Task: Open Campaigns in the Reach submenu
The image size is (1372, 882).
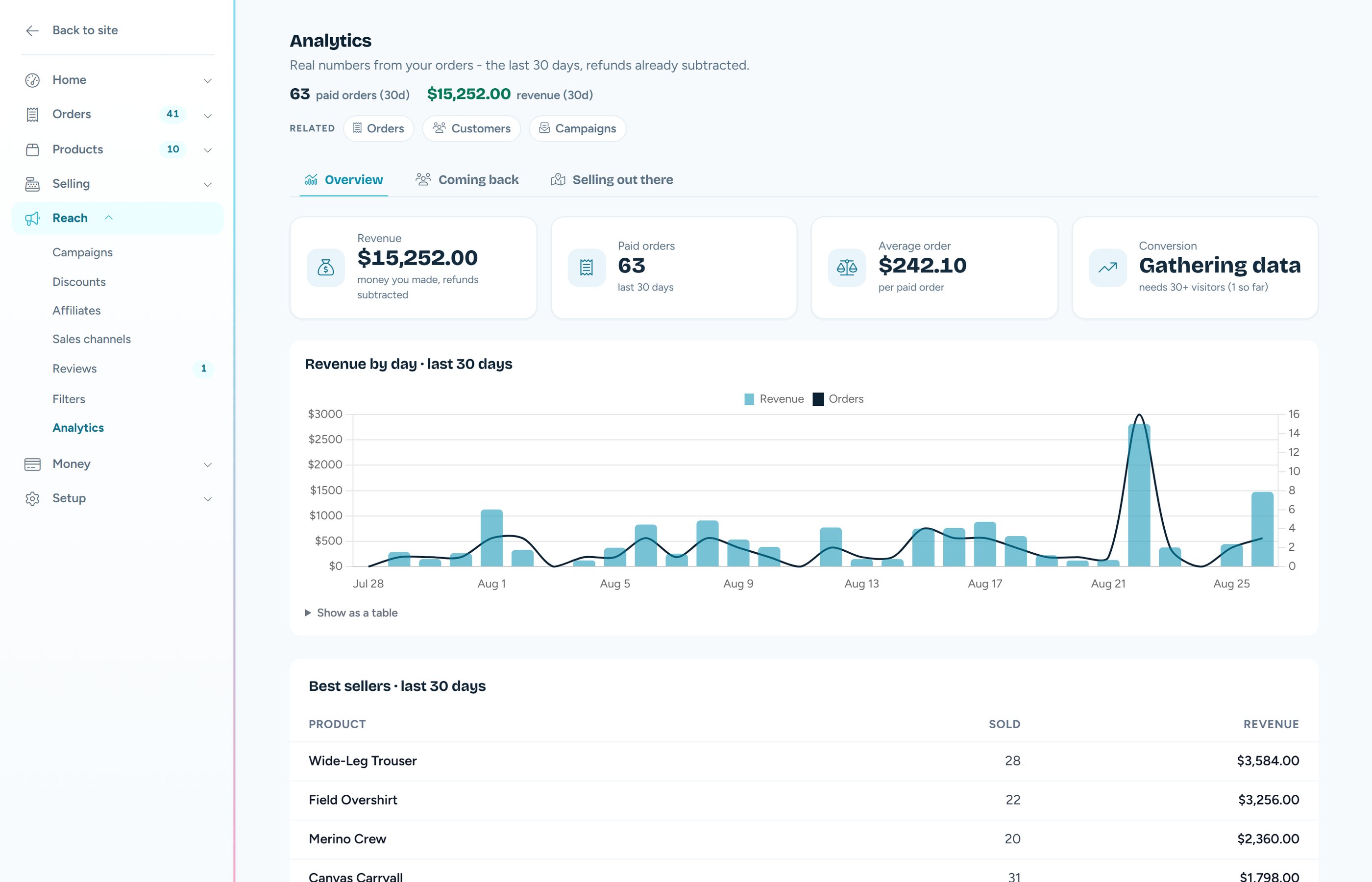Action: coord(82,252)
